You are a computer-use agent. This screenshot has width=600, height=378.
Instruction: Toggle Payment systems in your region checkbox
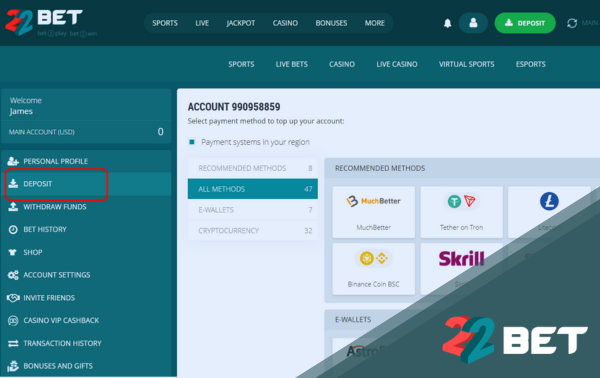pyautogui.click(x=192, y=142)
